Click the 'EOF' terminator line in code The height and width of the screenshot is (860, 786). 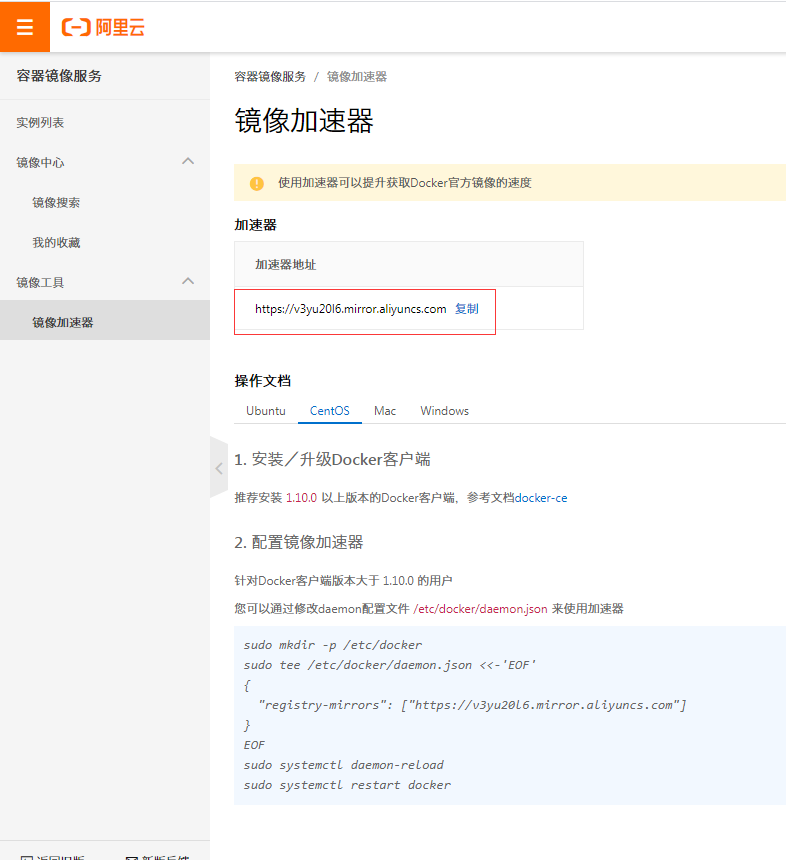click(254, 745)
